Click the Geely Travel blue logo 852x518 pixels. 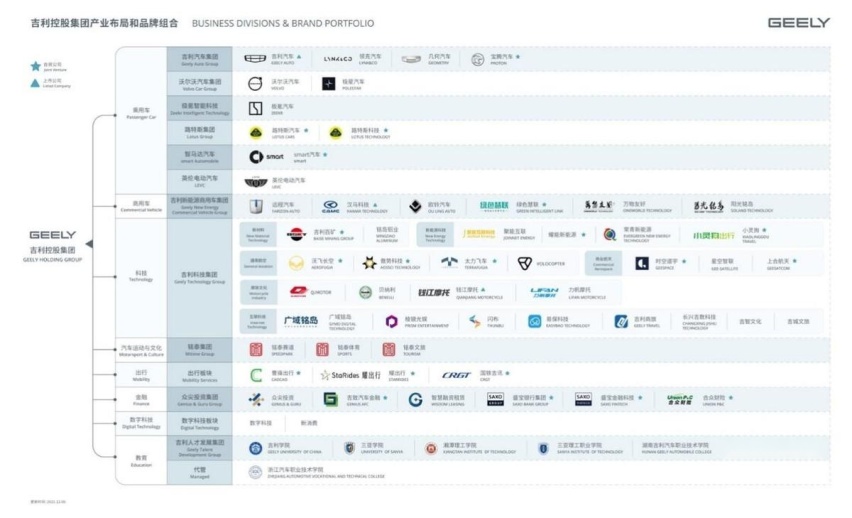pyautogui.click(x=621, y=321)
